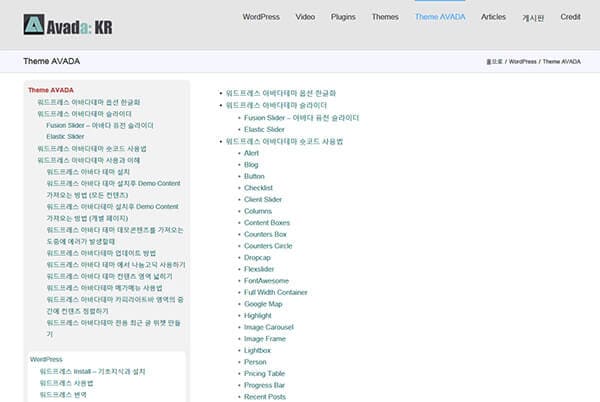
Task: Open the 게시판 menu item
Action: click(x=533, y=18)
